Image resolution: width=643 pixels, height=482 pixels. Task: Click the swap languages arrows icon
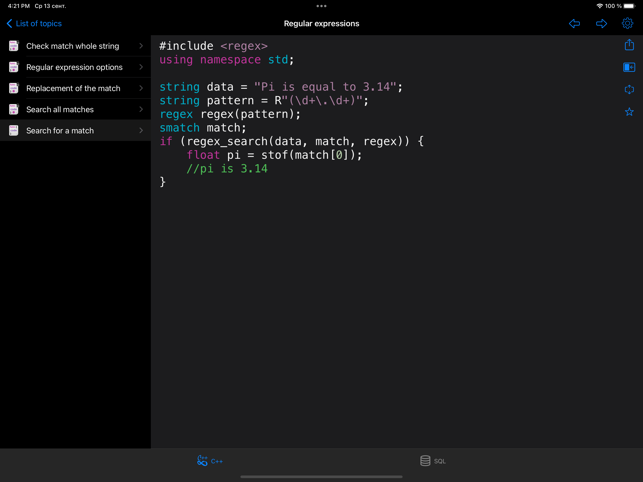pyautogui.click(x=629, y=89)
